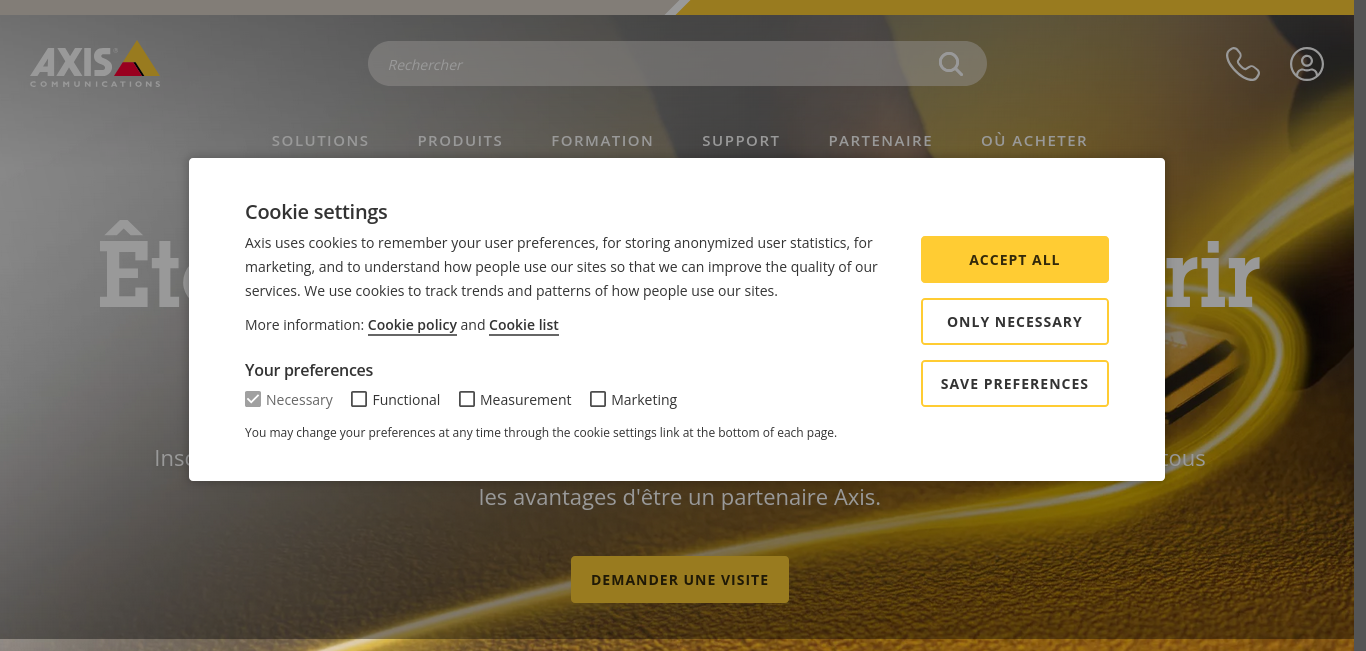Screen dimensions: 1366x651
Task: Open the SOLUTIONS menu
Action: click(x=320, y=141)
